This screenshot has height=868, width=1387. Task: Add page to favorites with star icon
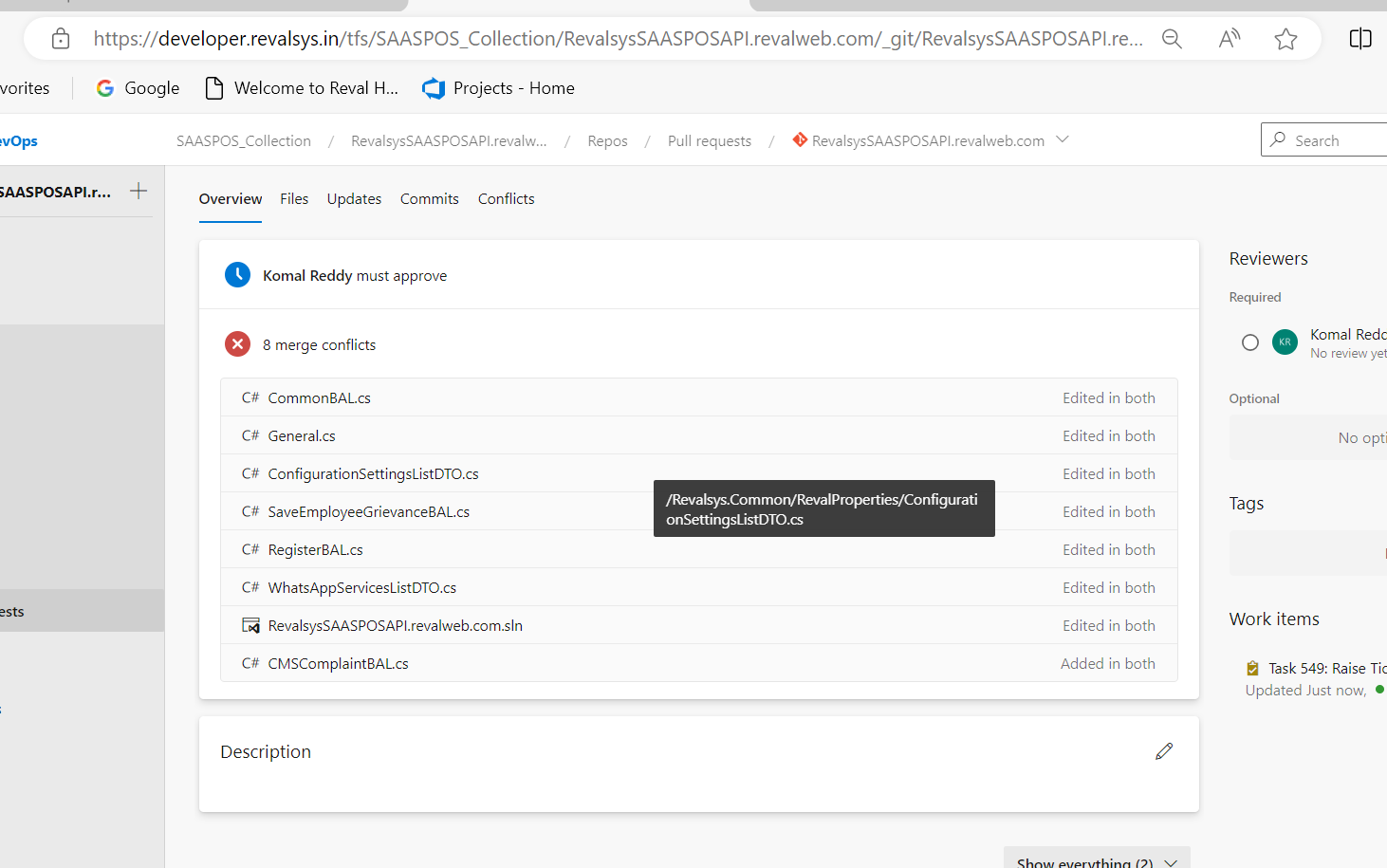point(1285,39)
